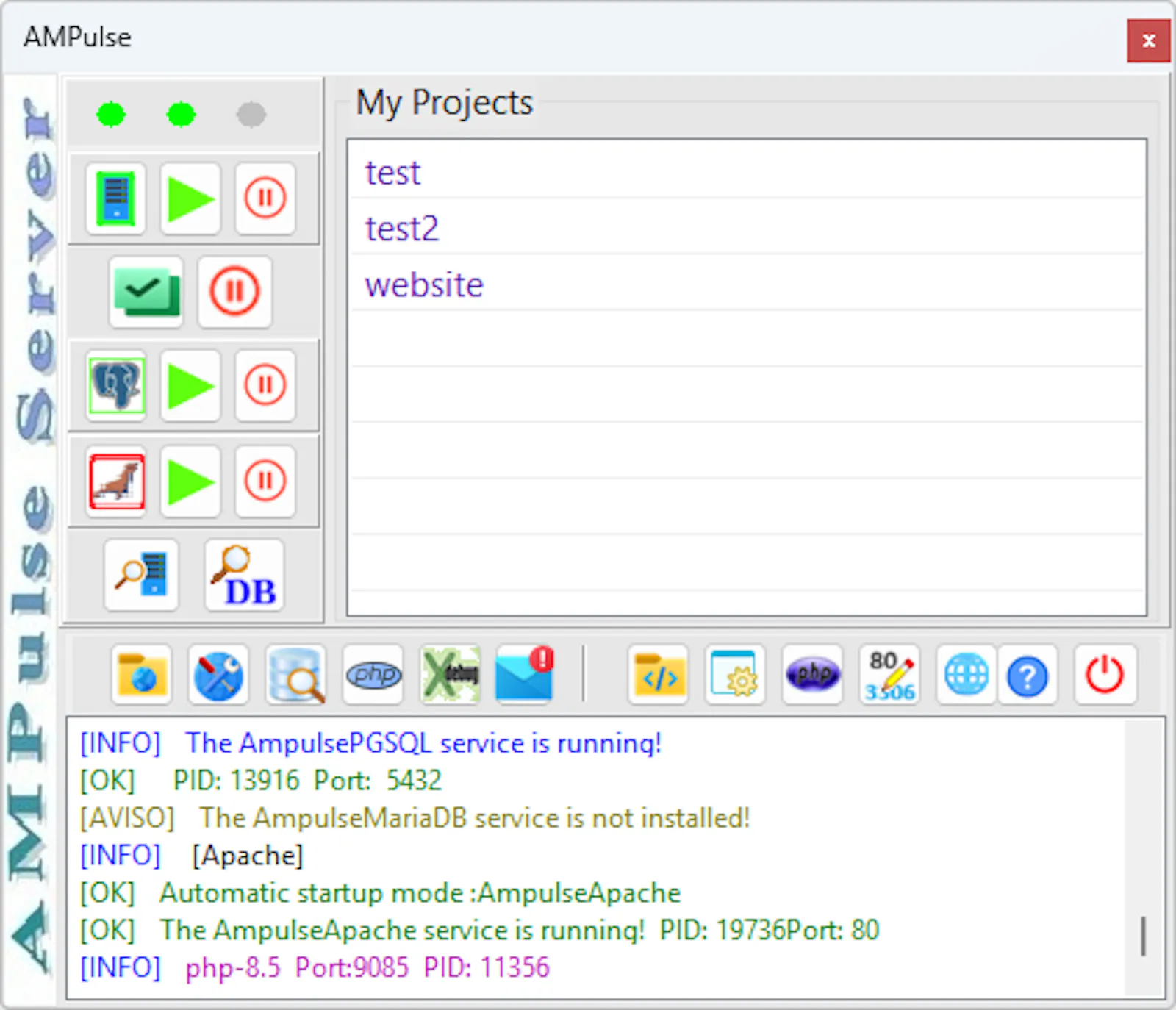Click the dark purple PHP icon
The width and height of the screenshot is (1176, 1010).
[812, 675]
